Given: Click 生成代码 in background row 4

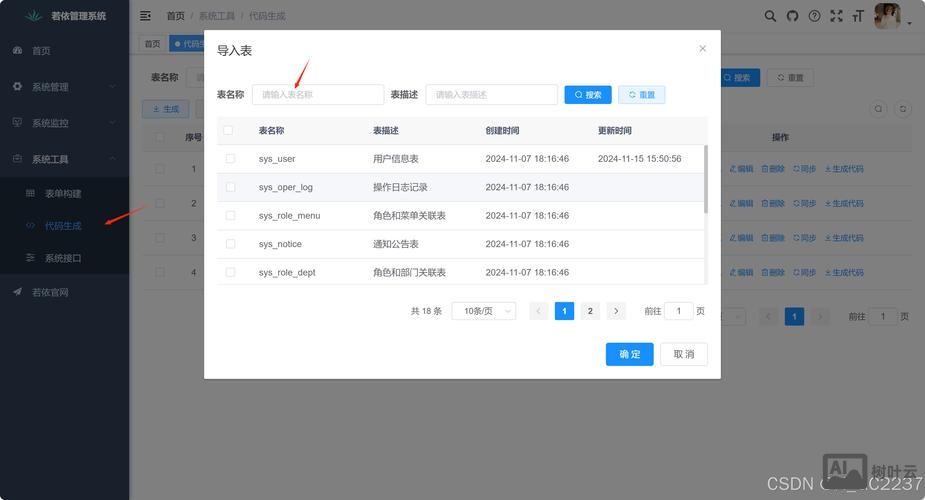Looking at the screenshot, I should tap(844, 272).
